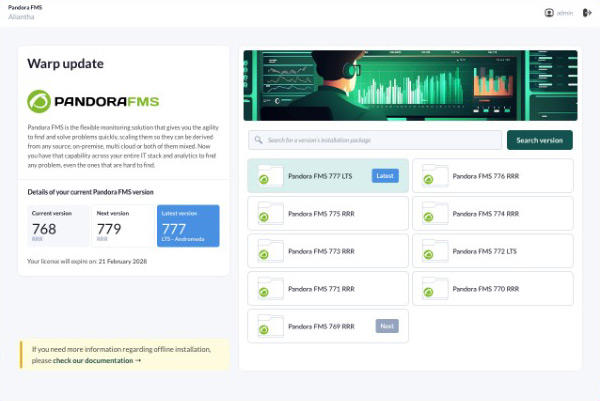The height and width of the screenshot is (401, 600).
Task: Click the Pandora FMS 776 RRR folder icon
Action: [x=434, y=176]
